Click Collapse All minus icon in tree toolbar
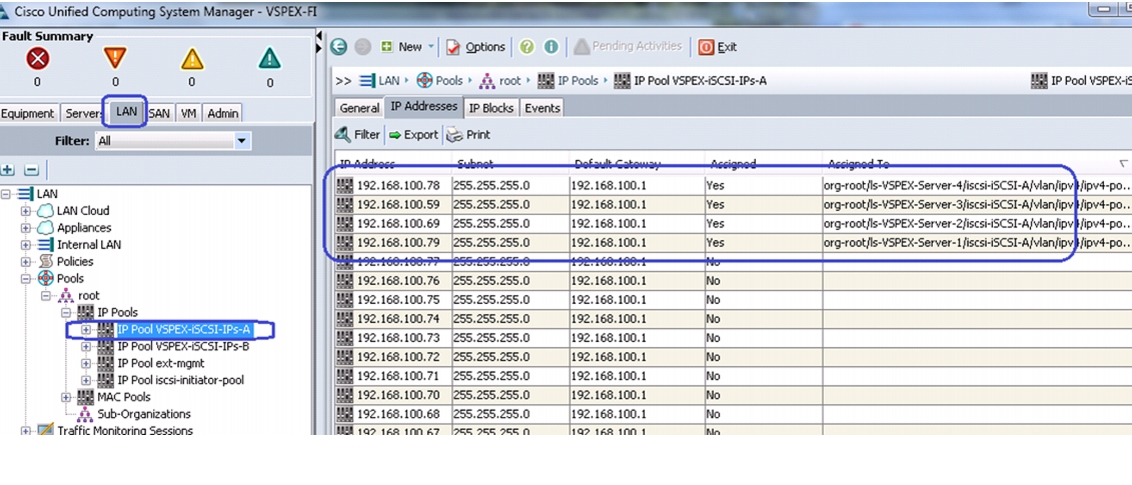The image size is (1132, 485). point(31,170)
